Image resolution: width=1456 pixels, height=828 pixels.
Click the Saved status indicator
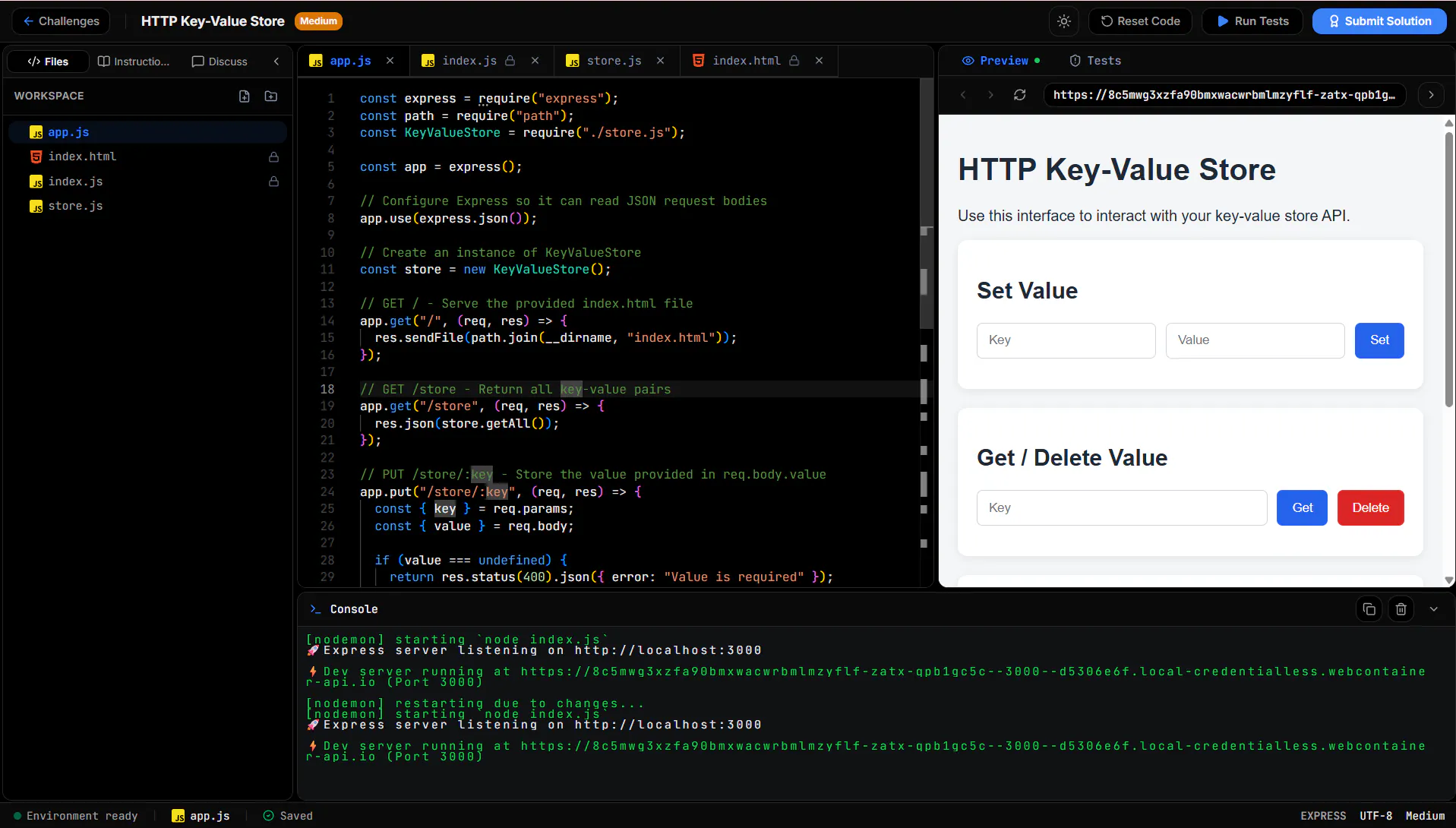(288, 816)
